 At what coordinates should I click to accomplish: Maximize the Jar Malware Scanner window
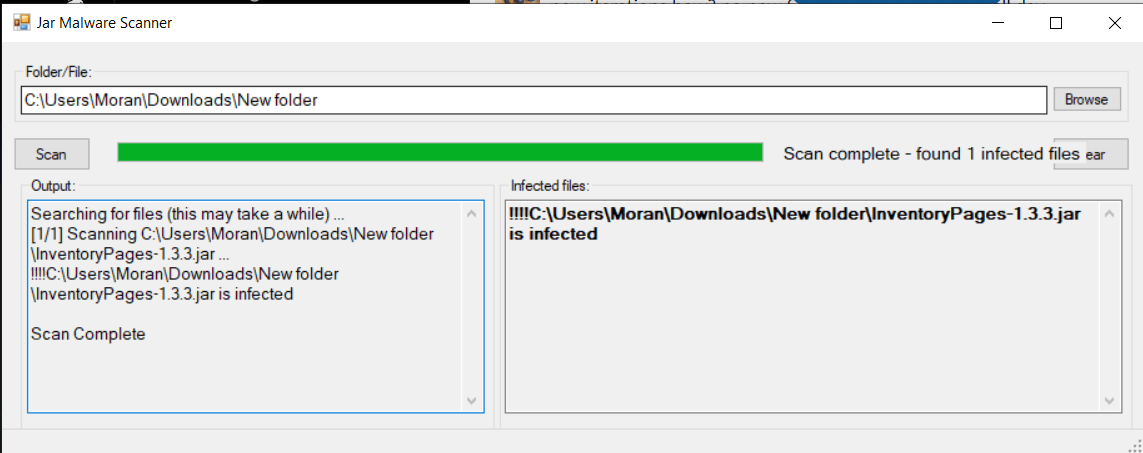click(1056, 23)
